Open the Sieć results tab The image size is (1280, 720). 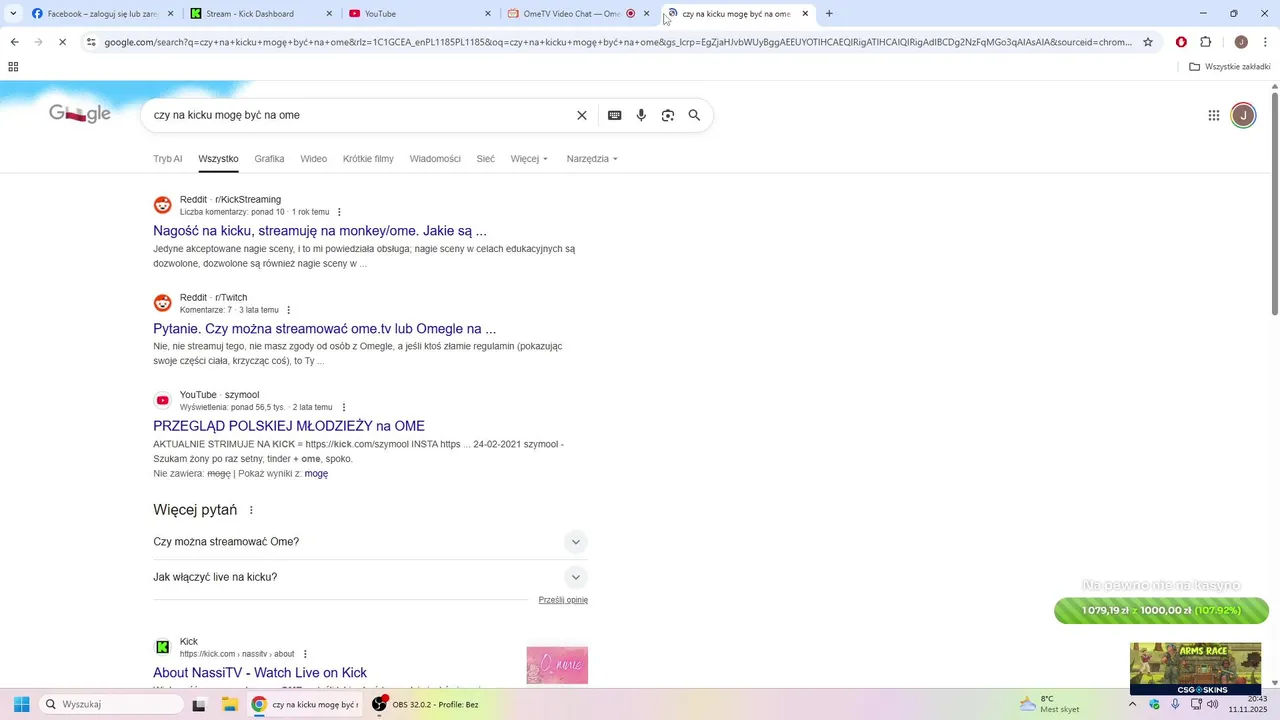(x=486, y=159)
